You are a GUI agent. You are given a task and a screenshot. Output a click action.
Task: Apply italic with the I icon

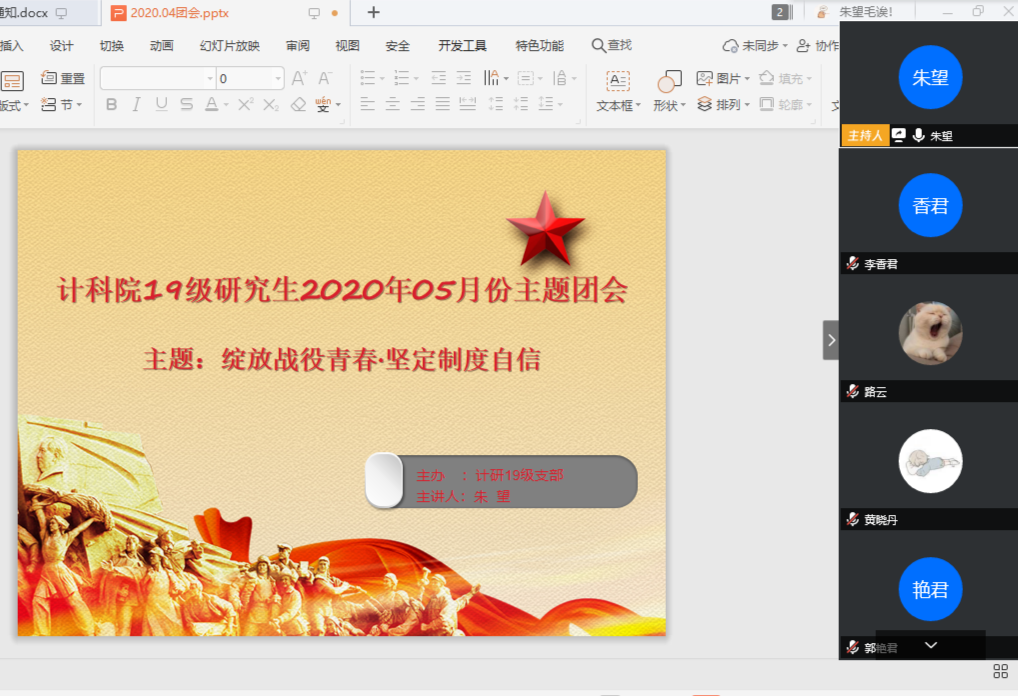point(136,105)
